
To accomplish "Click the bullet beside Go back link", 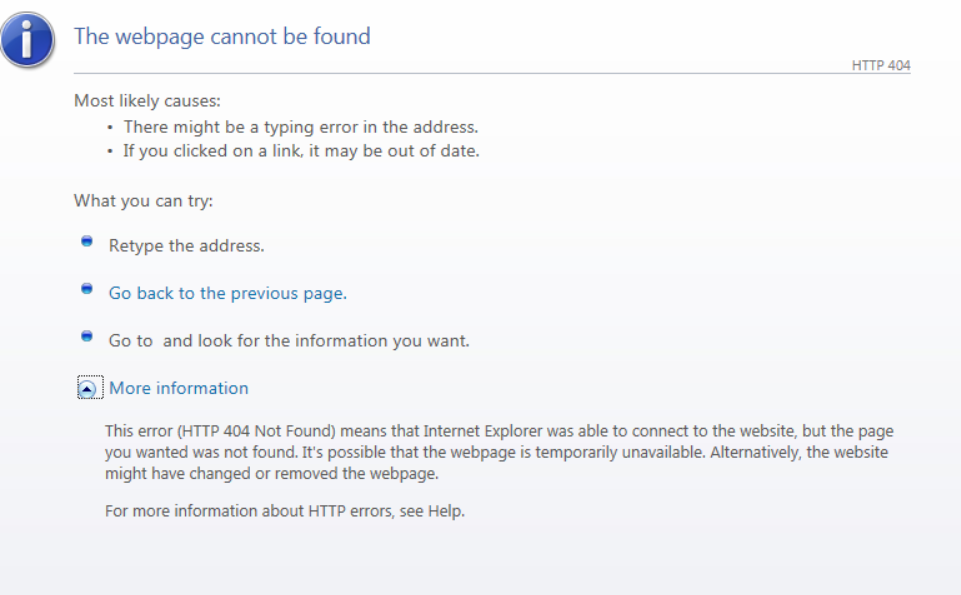I will pos(87,289).
